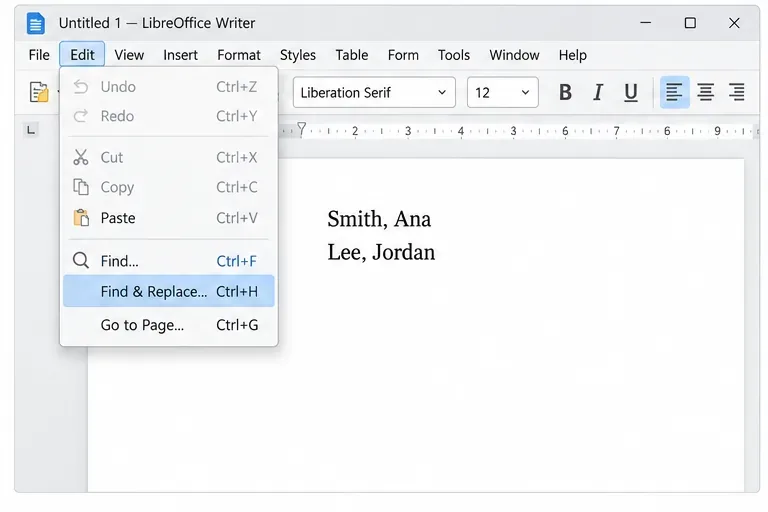
Task: Click the Ctrl+V shortcut label
Action: click(237, 218)
